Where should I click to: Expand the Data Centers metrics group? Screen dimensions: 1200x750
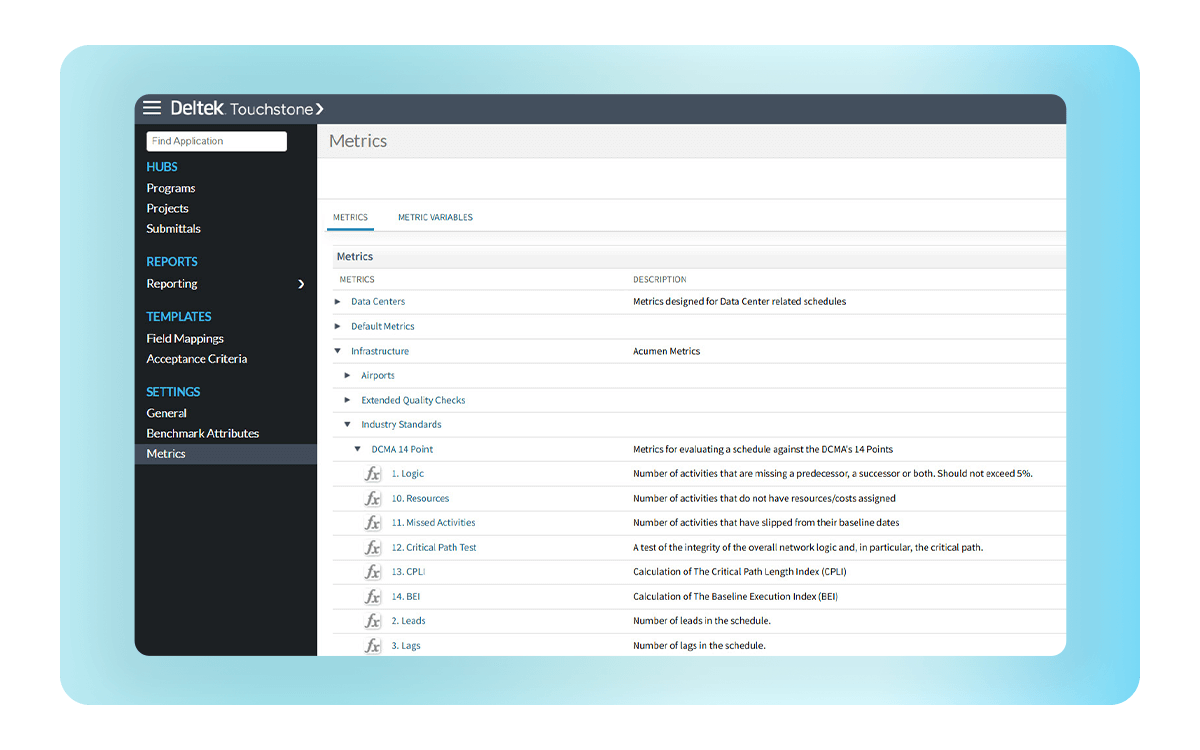point(338,301)
